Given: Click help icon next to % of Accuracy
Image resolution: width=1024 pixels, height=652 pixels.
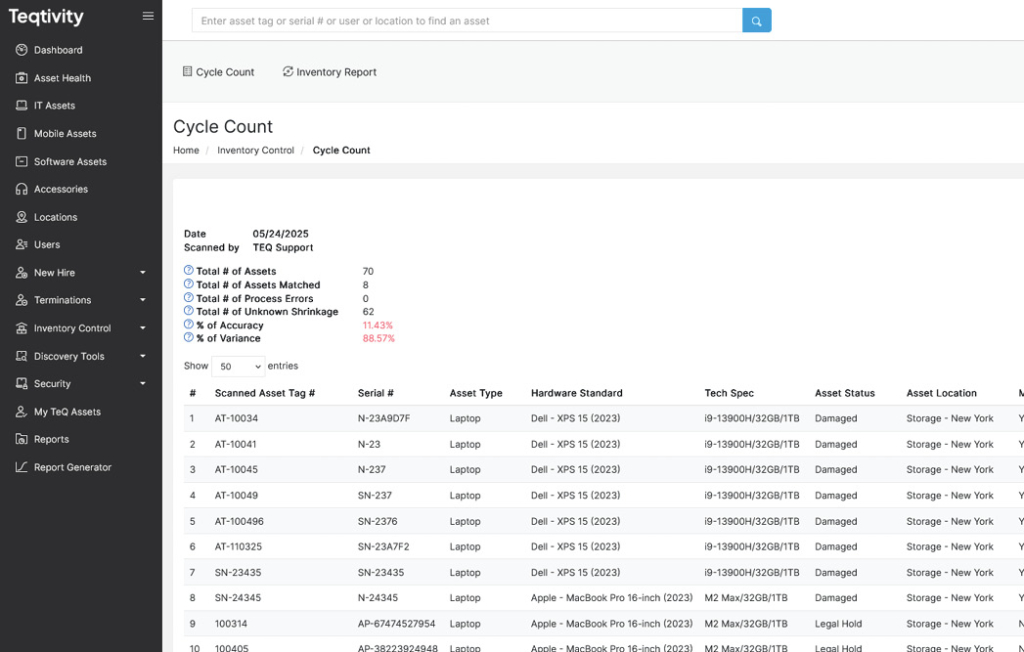Looking at the screenshot, I should tap(189, 325).
